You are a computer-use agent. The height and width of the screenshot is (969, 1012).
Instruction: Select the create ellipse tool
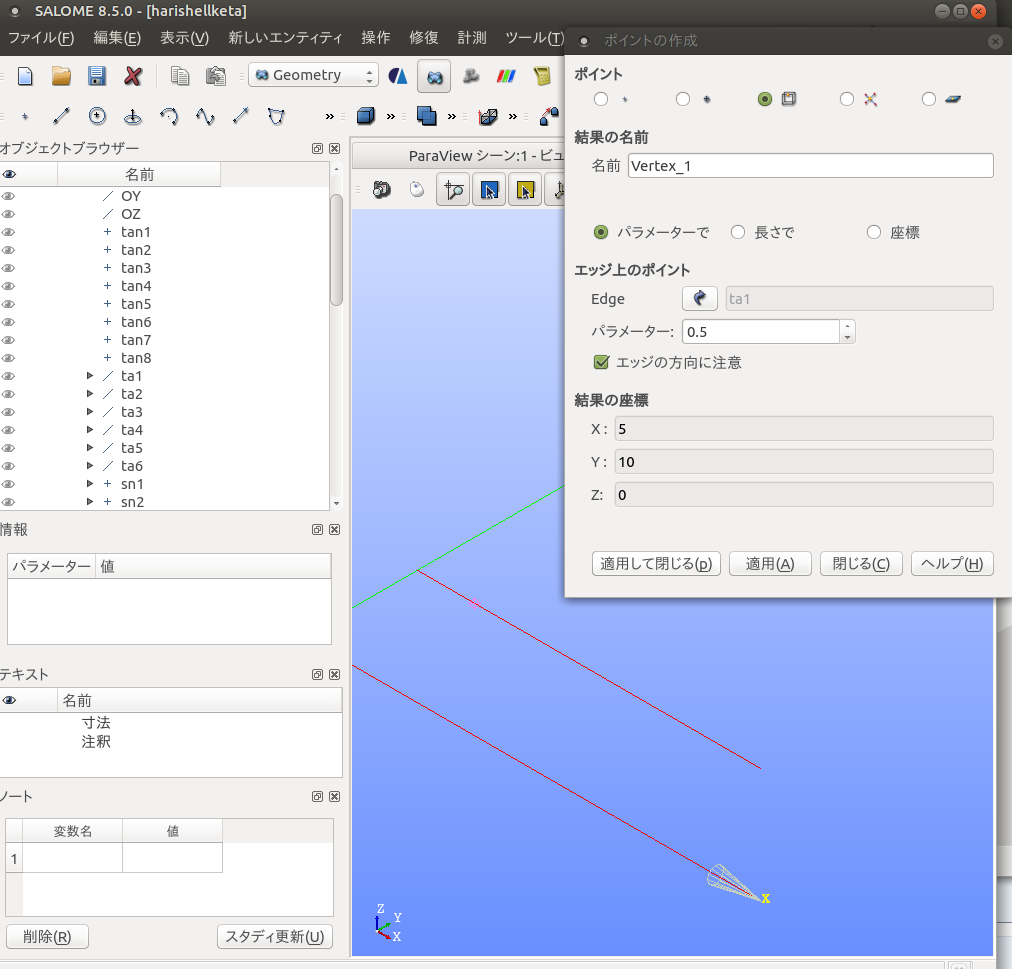[x=133, y=116]
